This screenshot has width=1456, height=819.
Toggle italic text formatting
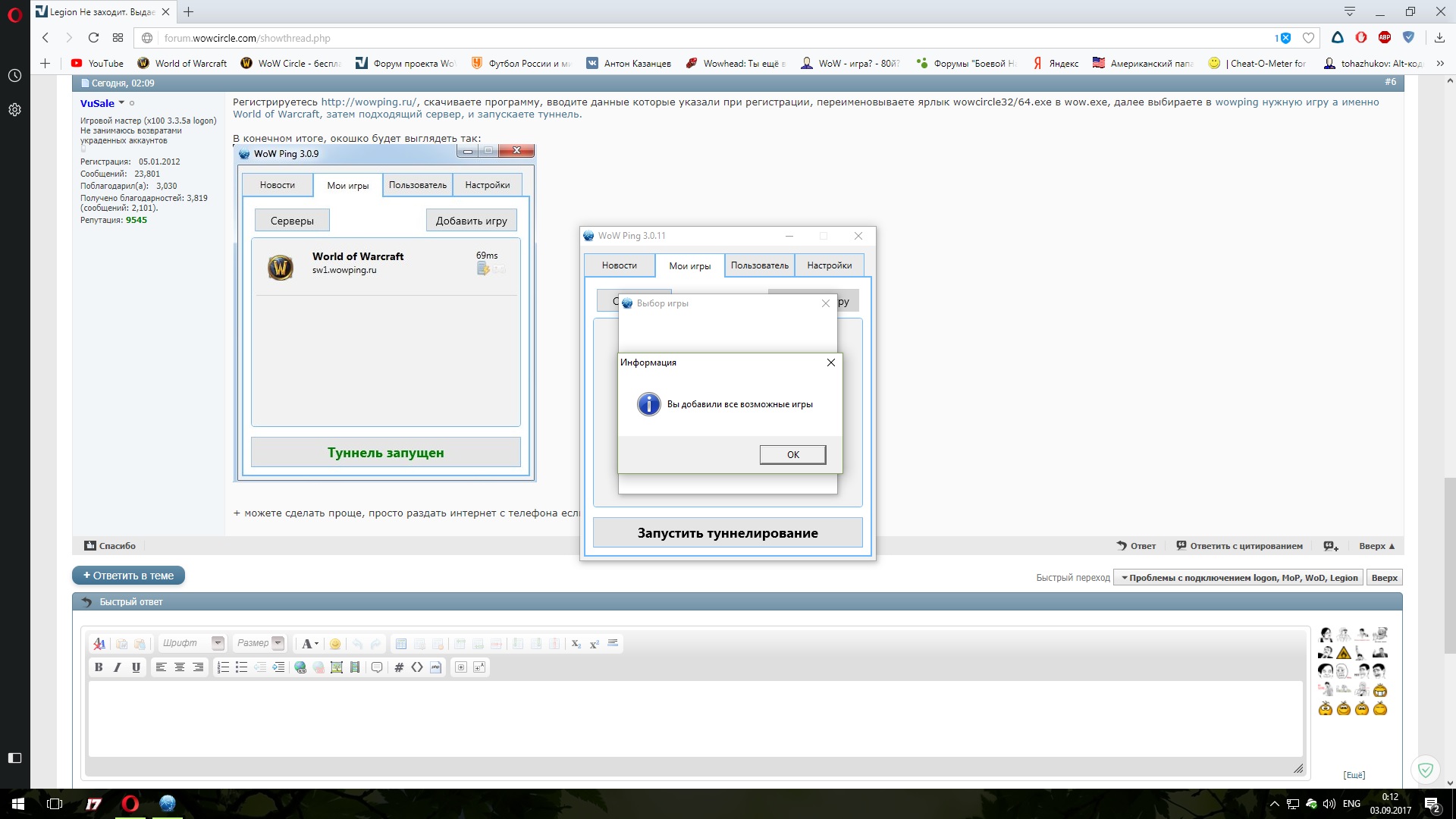[117, 667]
